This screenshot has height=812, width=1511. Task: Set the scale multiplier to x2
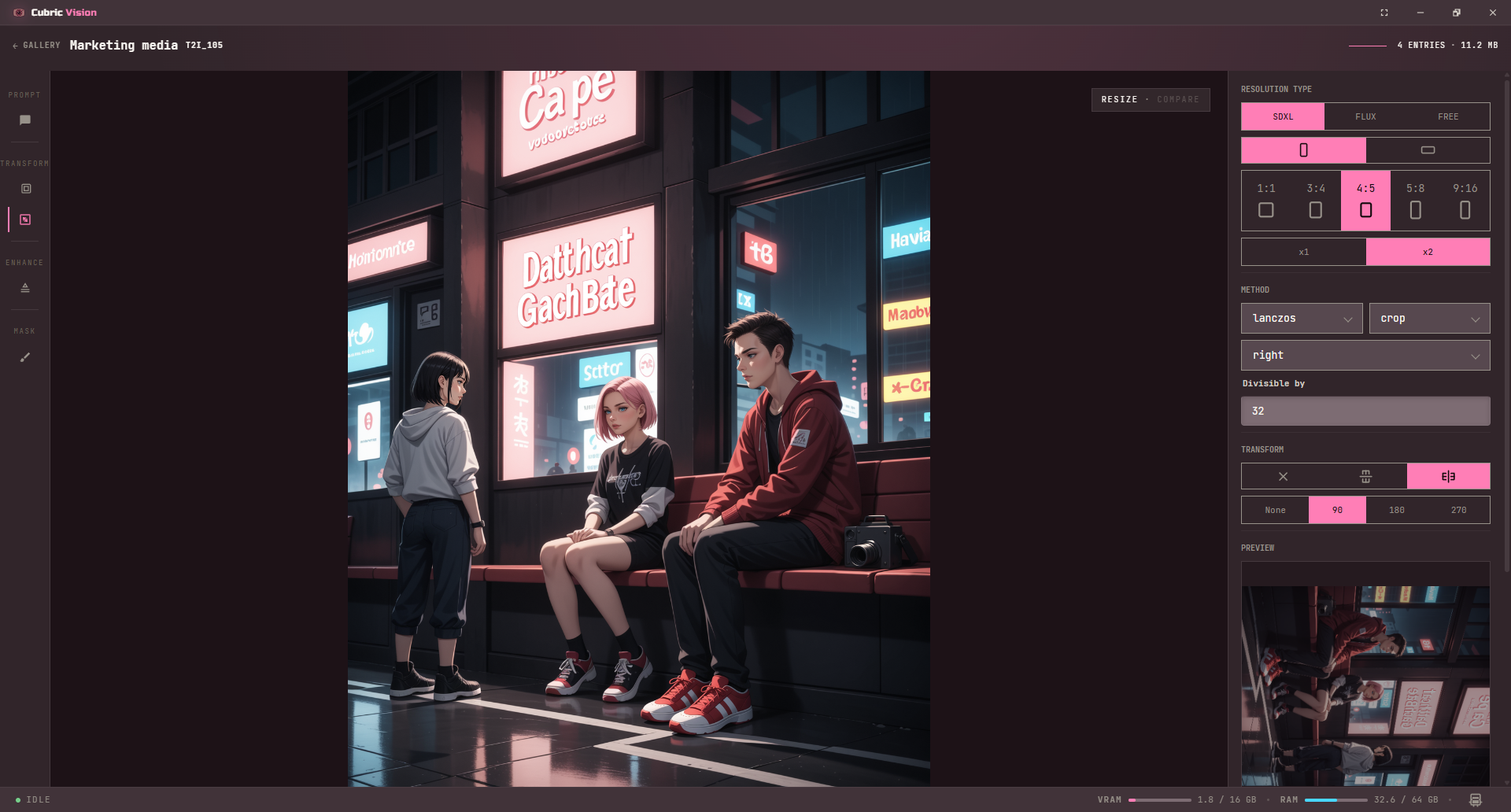[x=1428, y=252]
